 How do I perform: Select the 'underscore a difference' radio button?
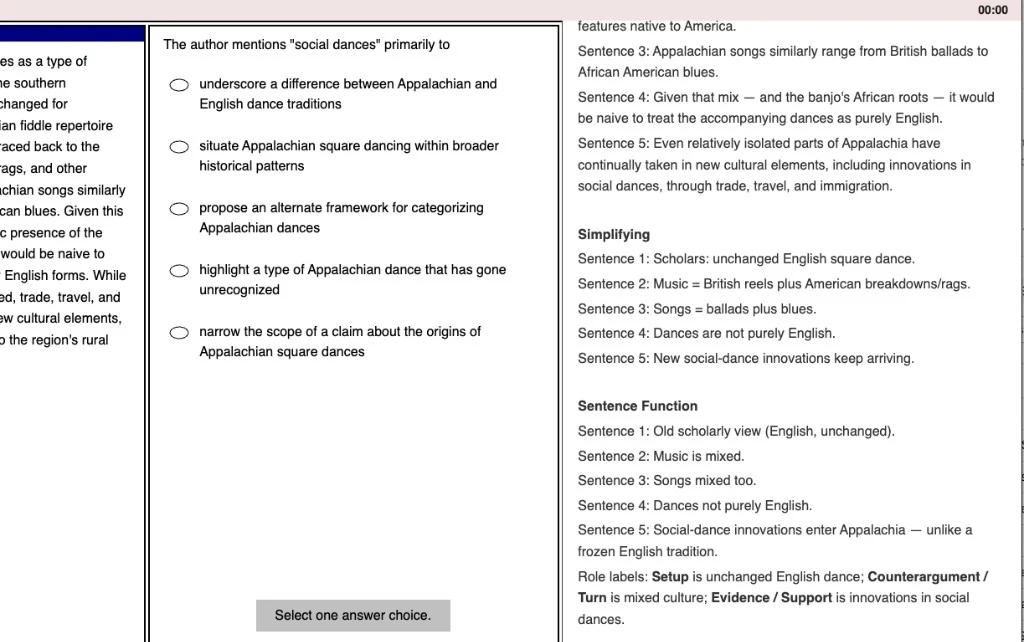[179, 85]
